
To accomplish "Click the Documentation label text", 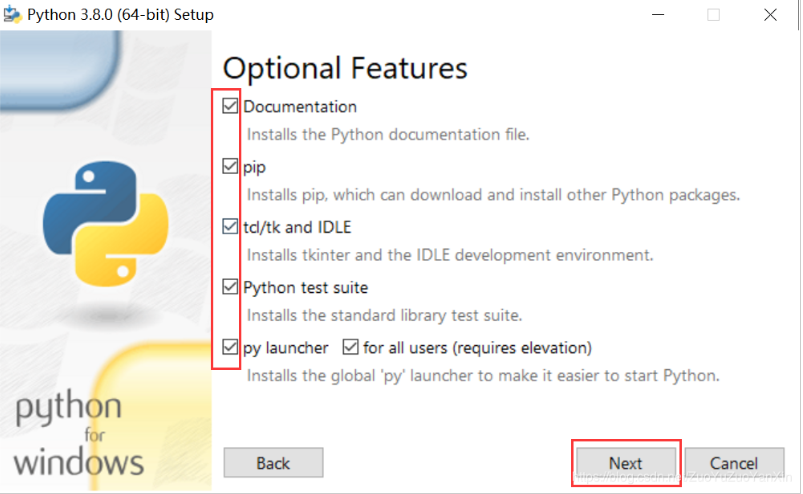I will point(300,106).
